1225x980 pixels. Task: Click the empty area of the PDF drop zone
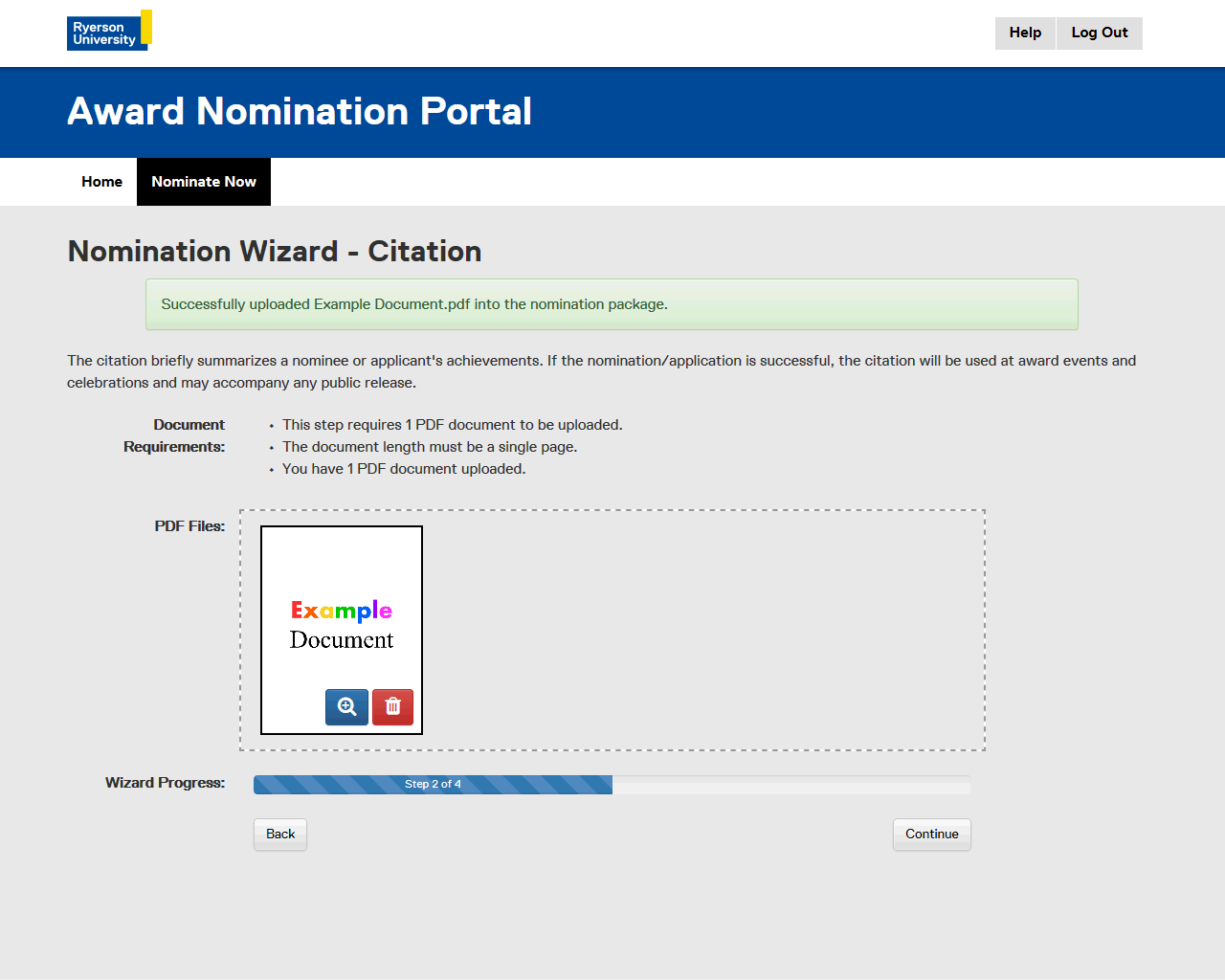[x=703, y=630]
